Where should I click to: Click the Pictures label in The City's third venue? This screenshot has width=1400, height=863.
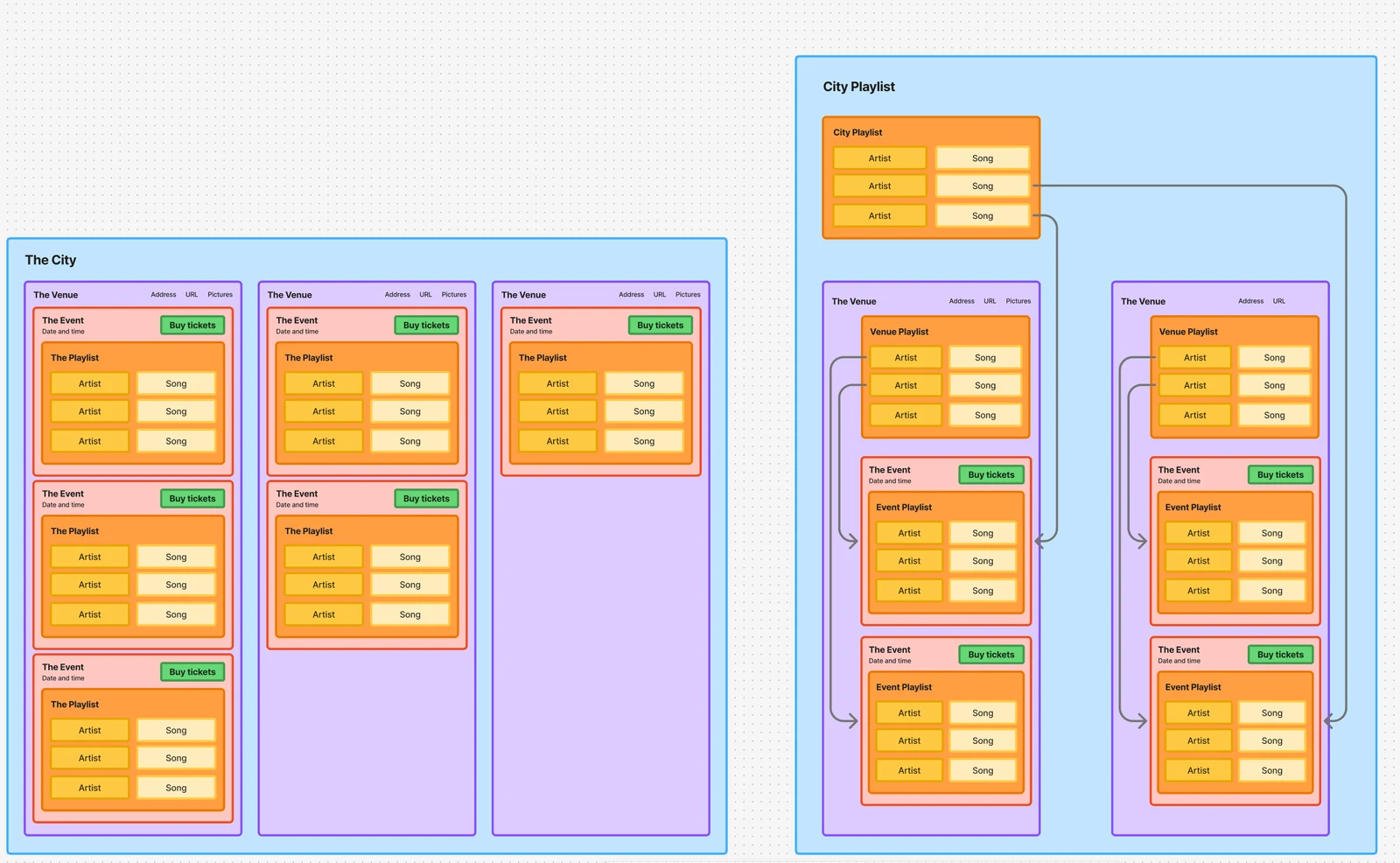tap(688, 295)
